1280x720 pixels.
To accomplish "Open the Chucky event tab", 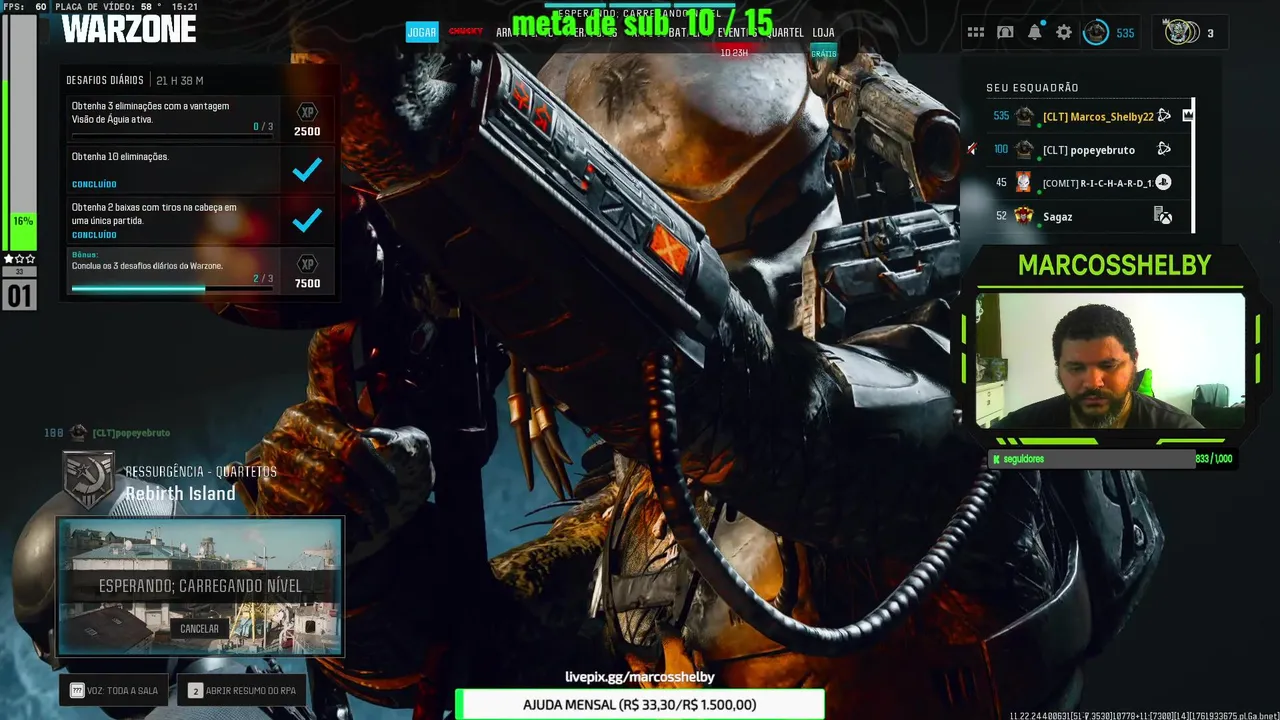I will [466, 32].
